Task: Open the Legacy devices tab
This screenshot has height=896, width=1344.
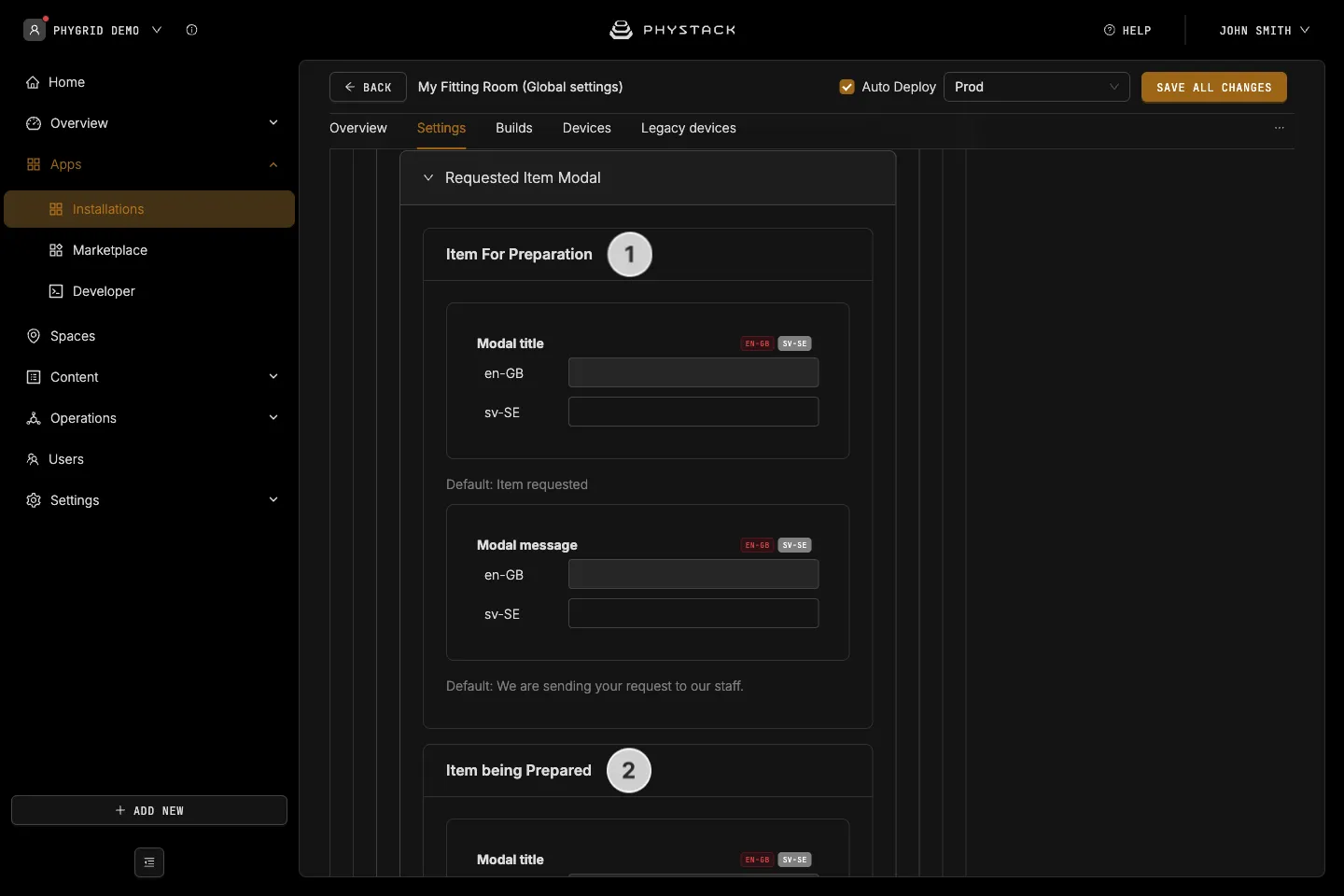Action: (689, 128)
